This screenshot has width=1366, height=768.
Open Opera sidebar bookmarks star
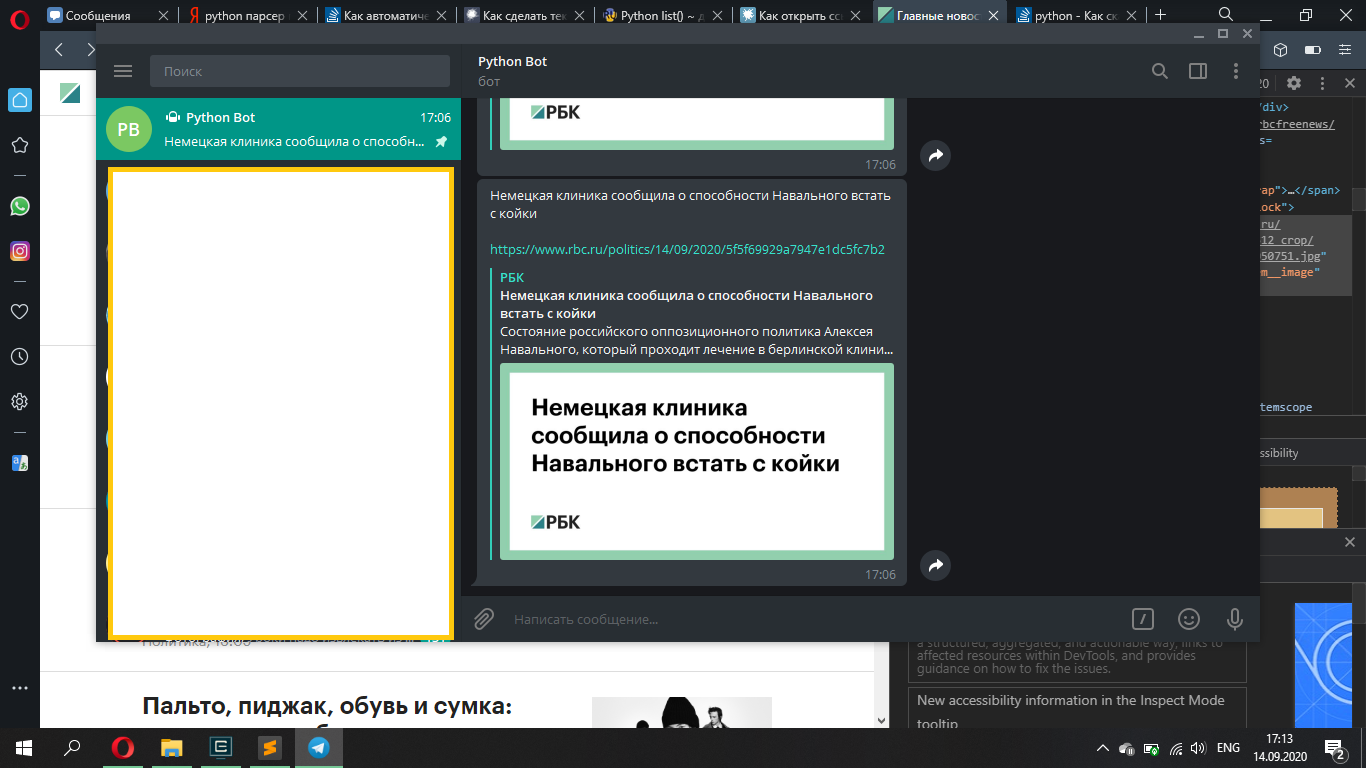pyautogui.click(x=19, y=146)
